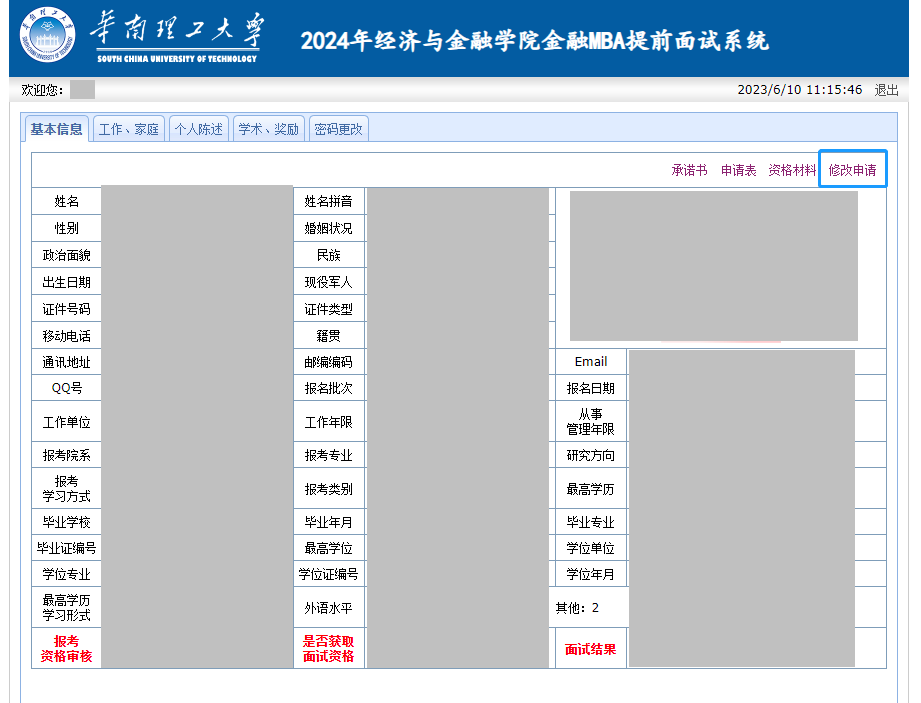Click the university emblem logo
Viewport: 921px width, 703px height.
[48, 35]
